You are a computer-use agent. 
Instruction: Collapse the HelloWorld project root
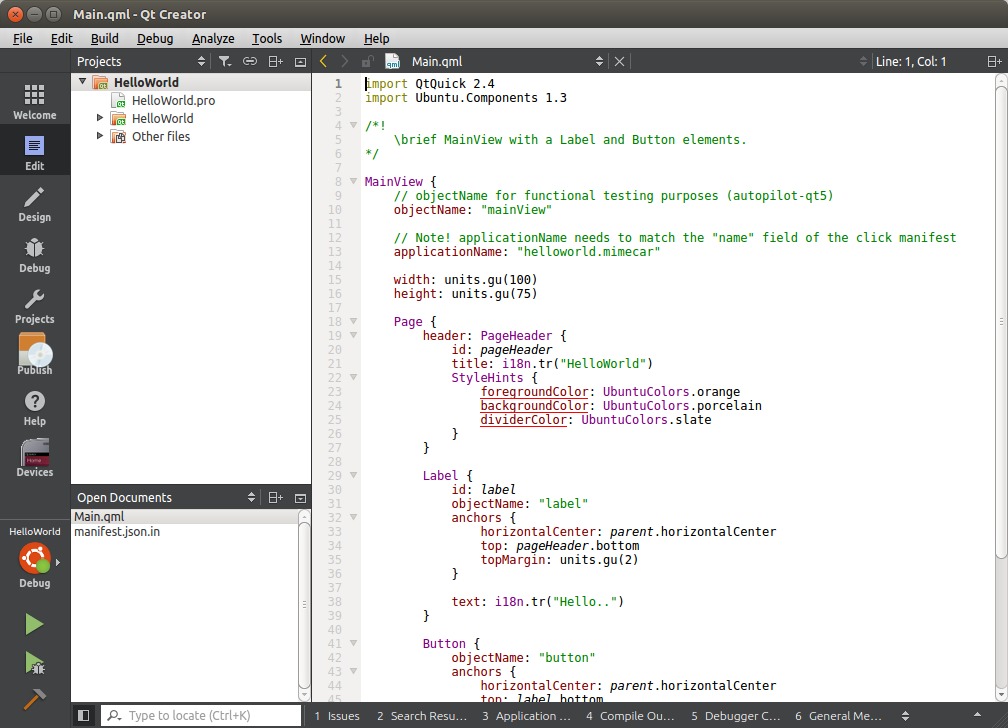82,82
